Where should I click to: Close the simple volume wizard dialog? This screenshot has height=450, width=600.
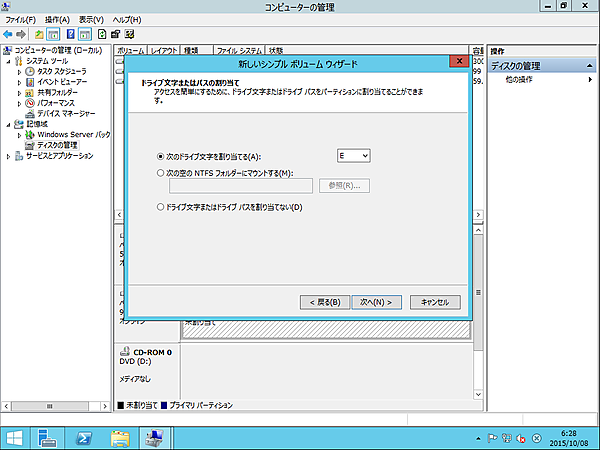(x=459, y=61)
